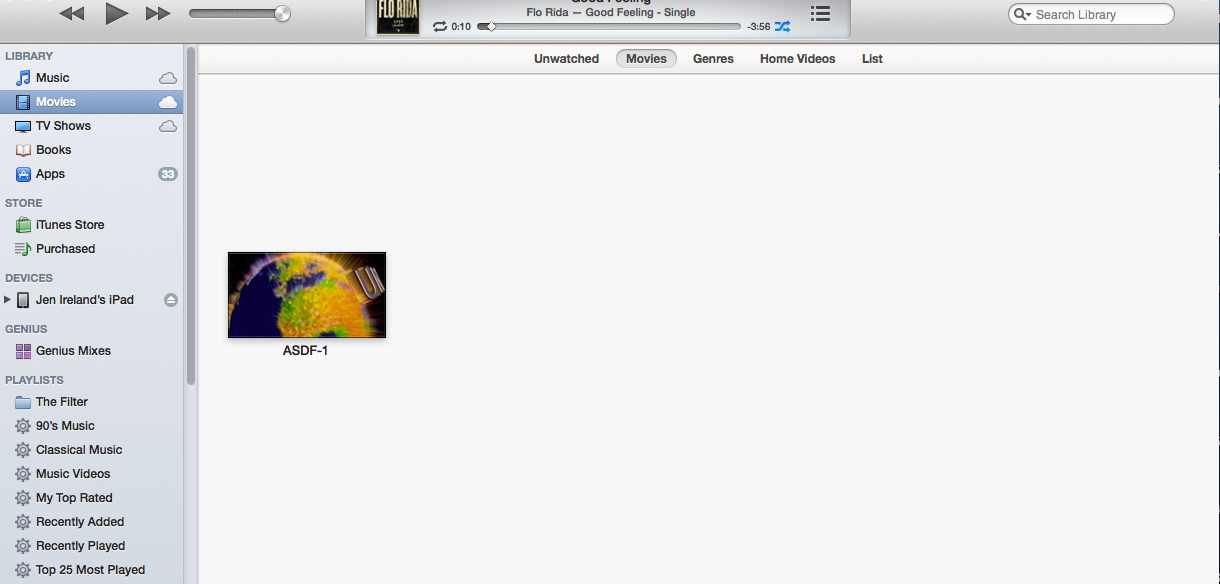Expand Jen Ireland's iPad device tree
1220x584 pixels.
[8, 300]
